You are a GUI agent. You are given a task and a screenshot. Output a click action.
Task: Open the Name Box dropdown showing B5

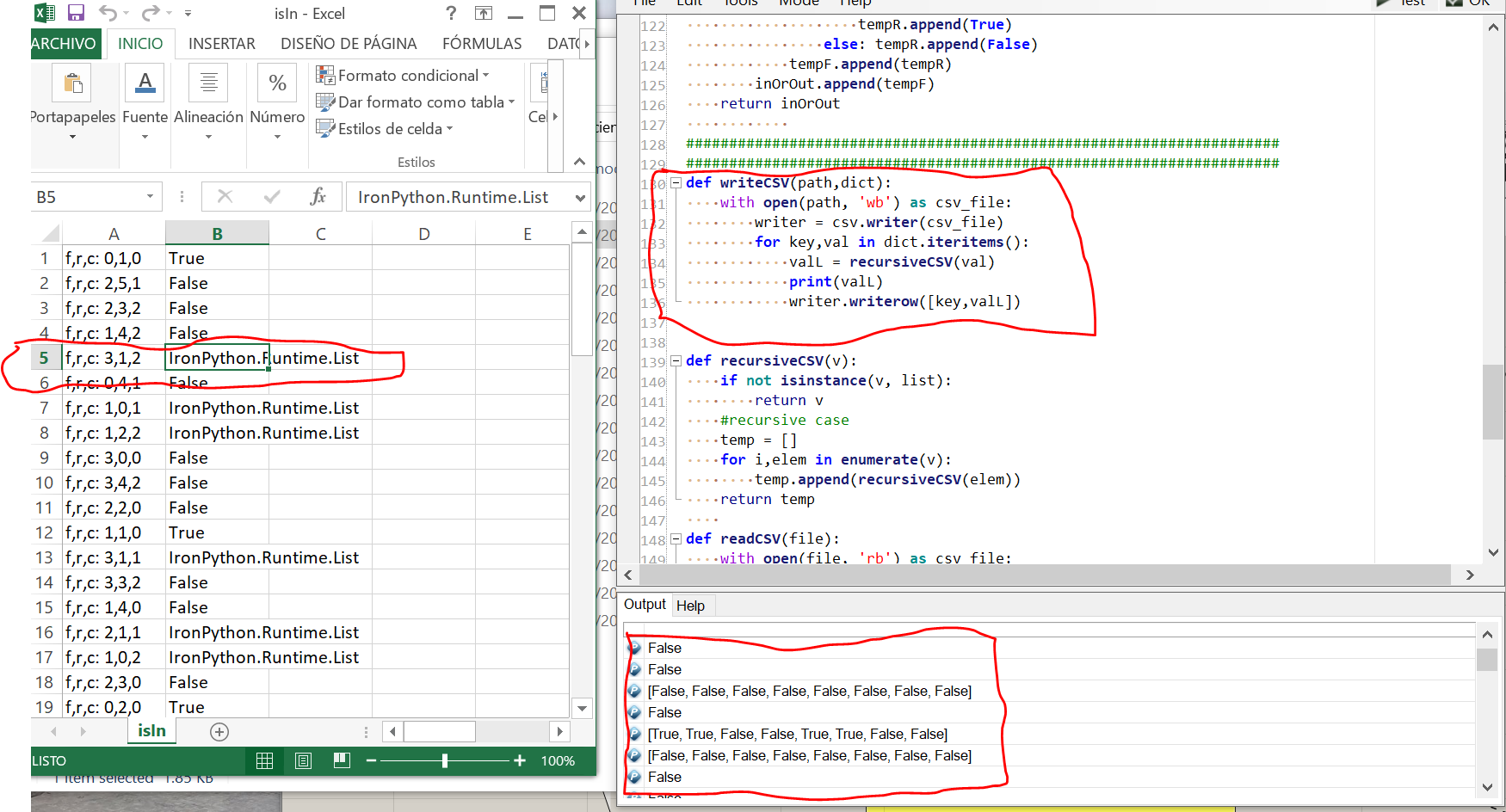[150, 197]
